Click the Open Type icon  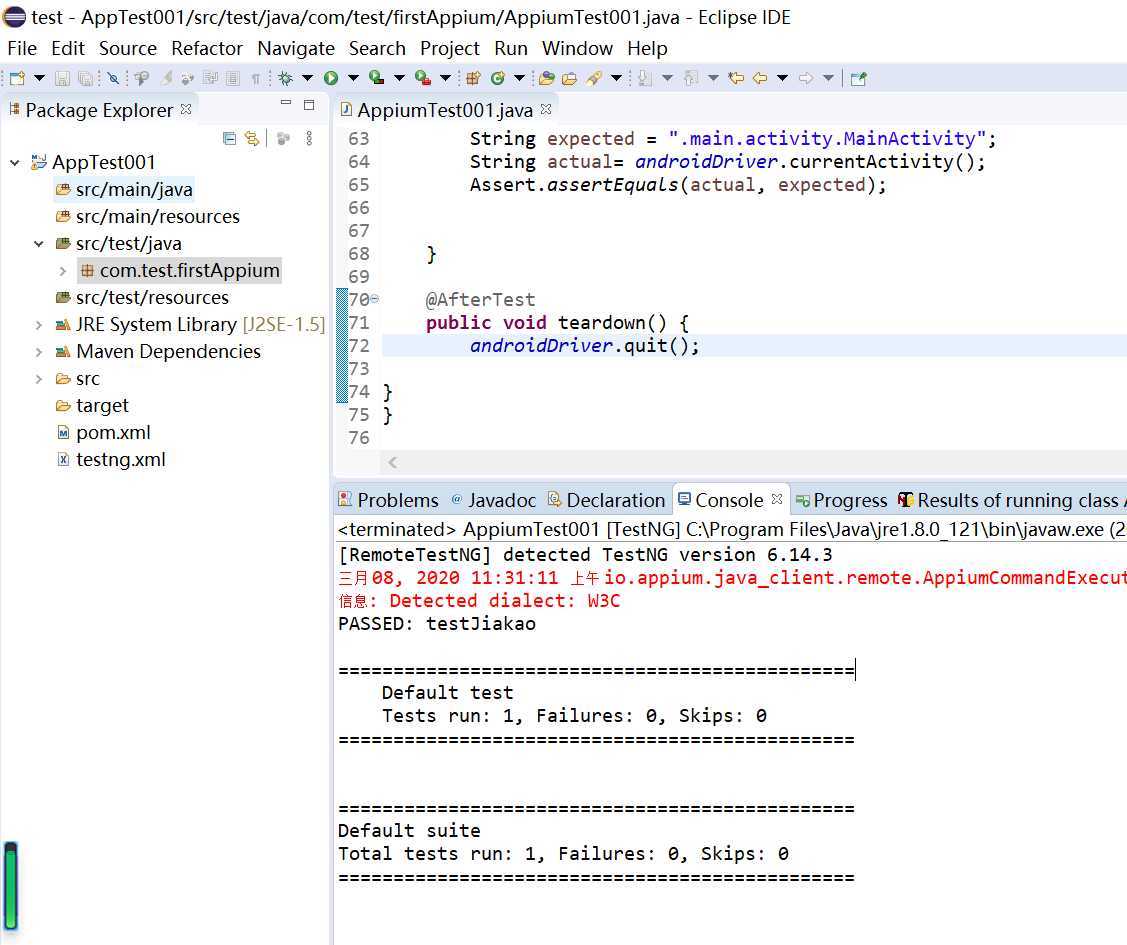point(546,78)
